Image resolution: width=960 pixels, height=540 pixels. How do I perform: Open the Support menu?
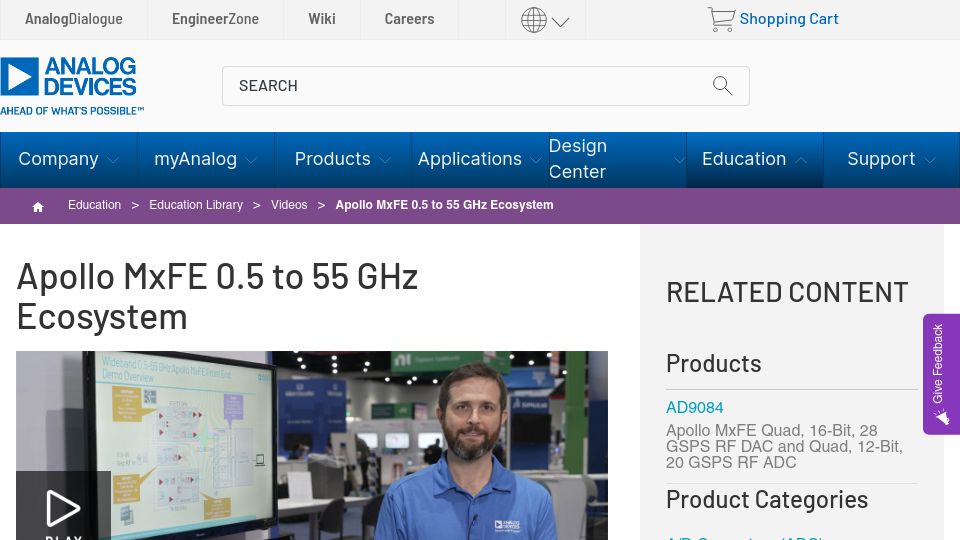881,159
